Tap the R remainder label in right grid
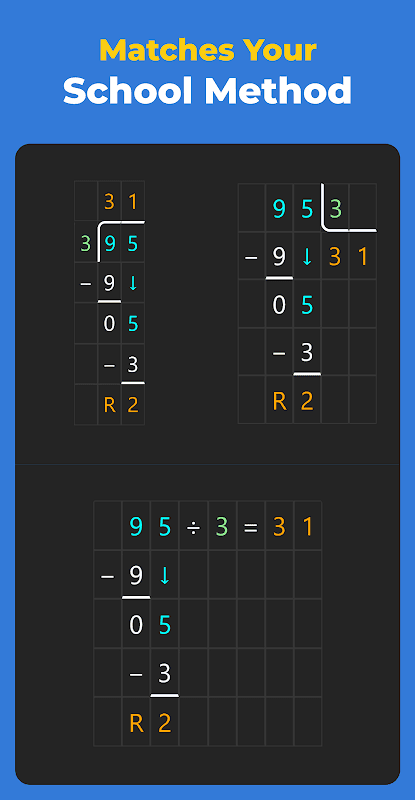The image size is (415, 800). [x=279, y=402]
